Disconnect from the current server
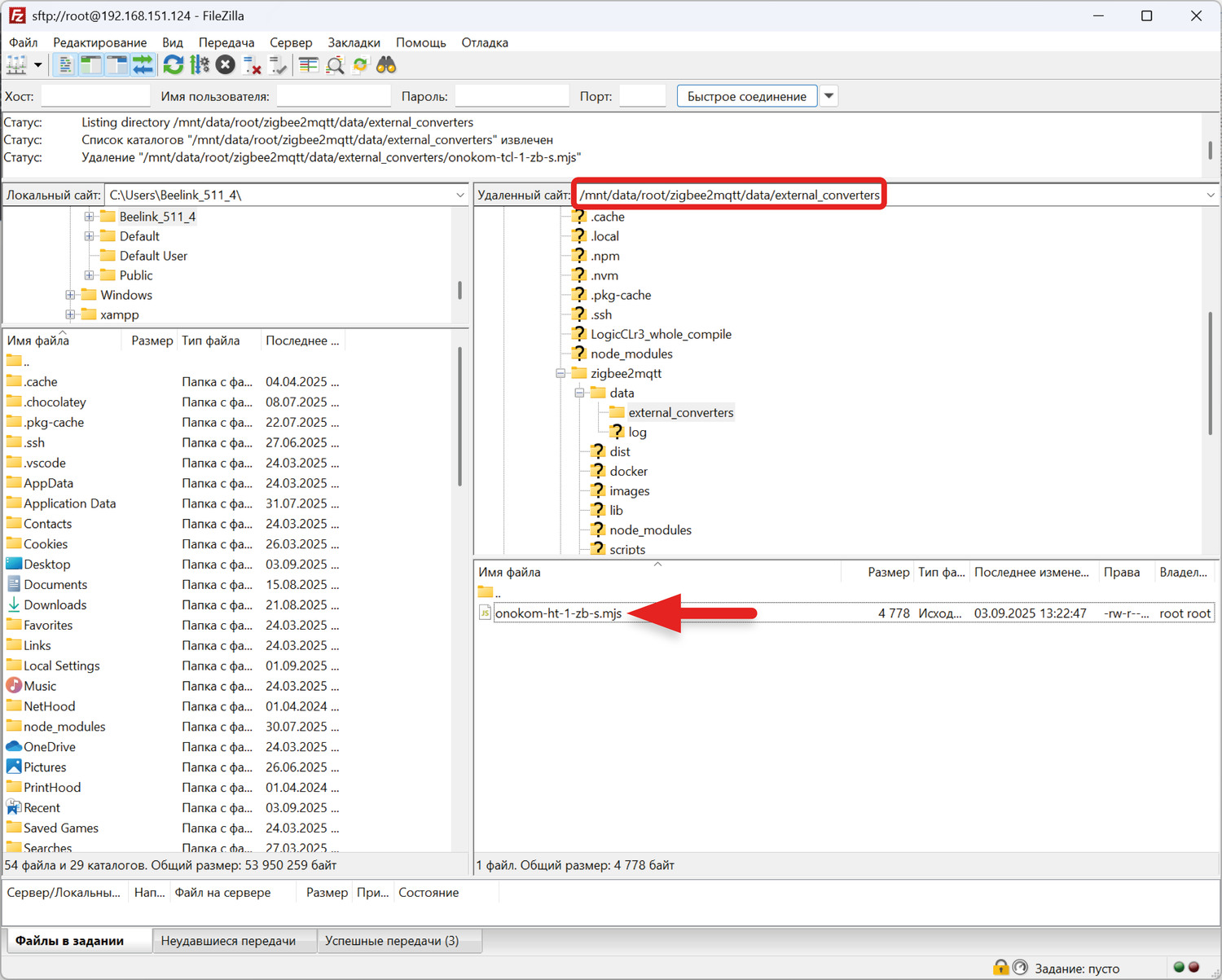Image resolution: width=1222 pixels, height=980 pixels. coord(253,65)
